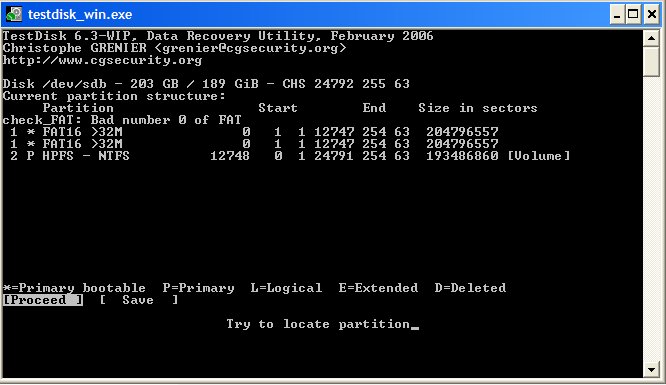Click the 'TestDisk 6.3-WIP' header line

click(218, 36)
